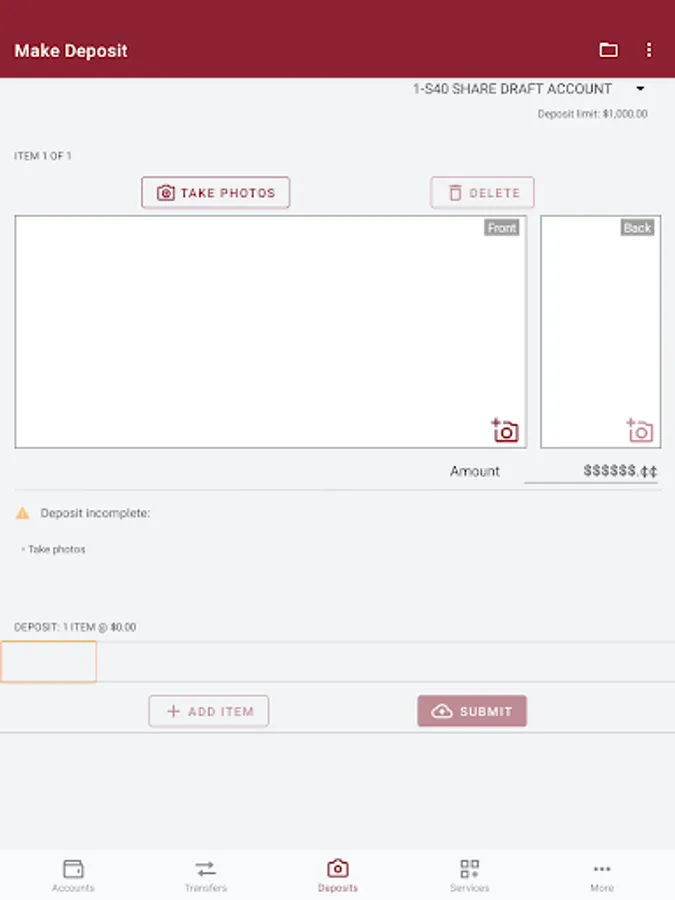675x900 pixels.
Task: Select the Front check image area
Action: click(271, 332)
